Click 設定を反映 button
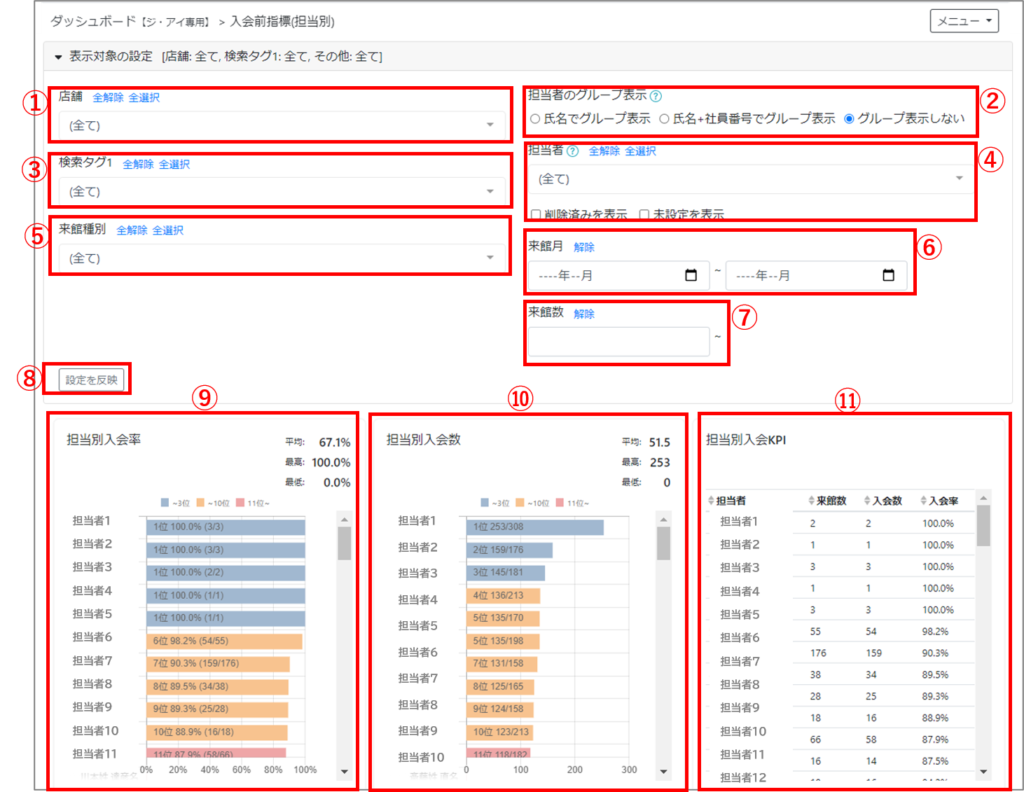Image resolution: width=1024 pixels, height=792 pixels. tap(93, 379)
